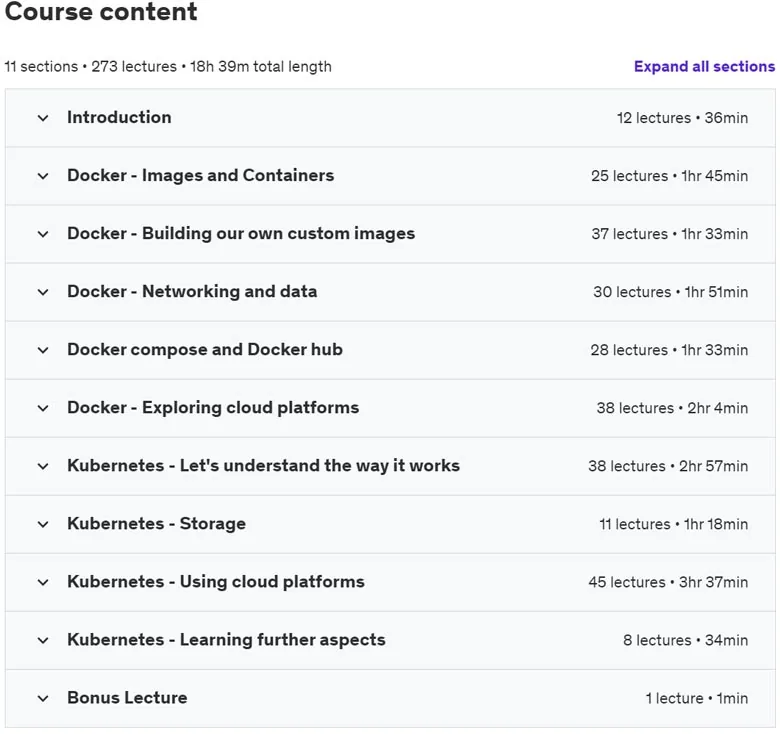Open Kubernetes - Let's understand the way it works title
The height and width of the screenshot is (734, 780).
coord(263,465)
